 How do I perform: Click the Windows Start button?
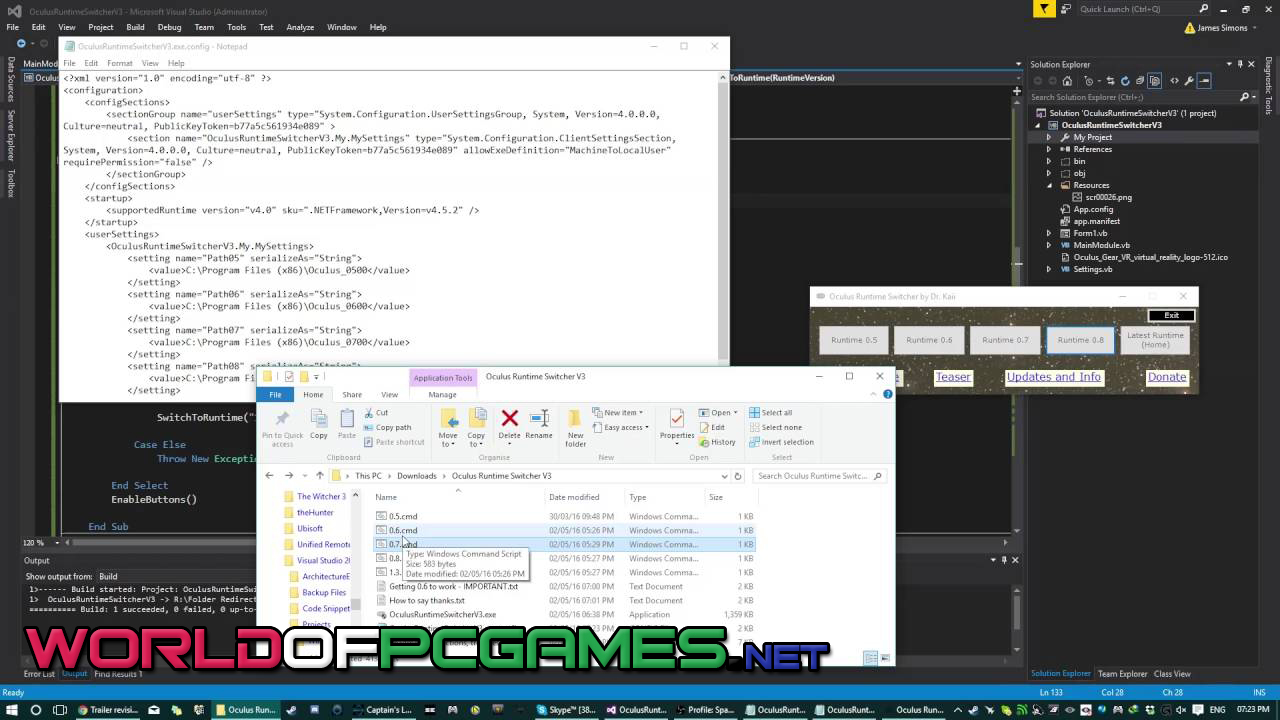[12, 710]
